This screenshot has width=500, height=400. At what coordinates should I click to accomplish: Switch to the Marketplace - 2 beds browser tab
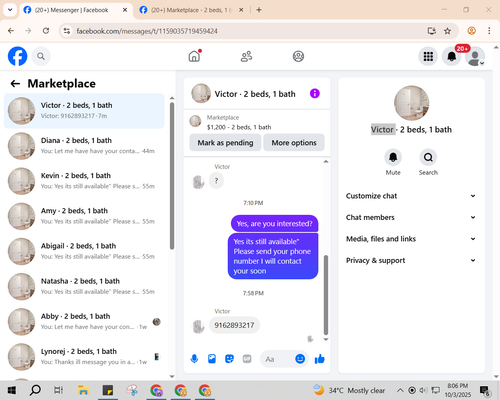pyautogui.click(x=191, y=10)
